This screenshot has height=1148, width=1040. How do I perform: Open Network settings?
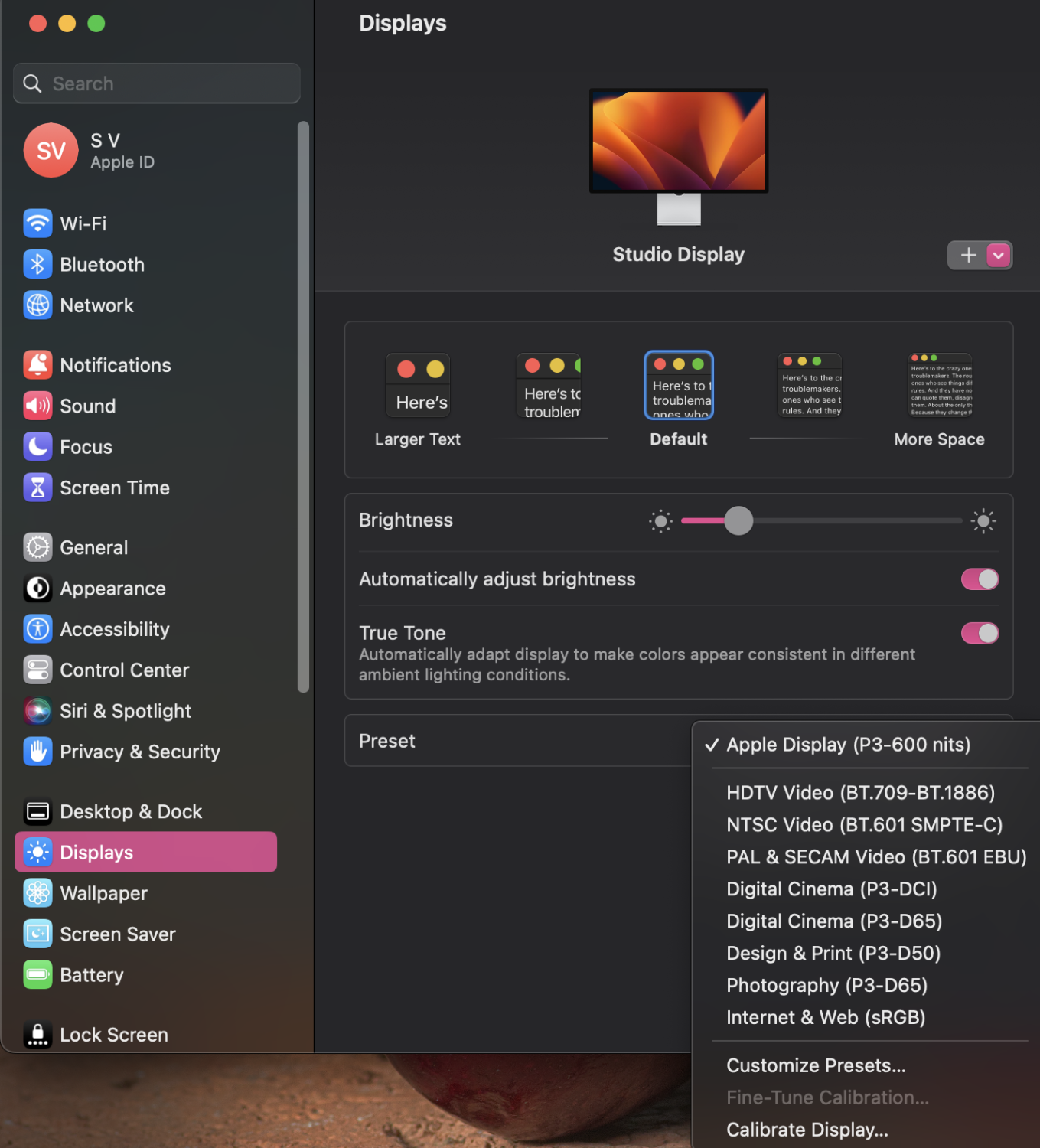tap(96, 305)
